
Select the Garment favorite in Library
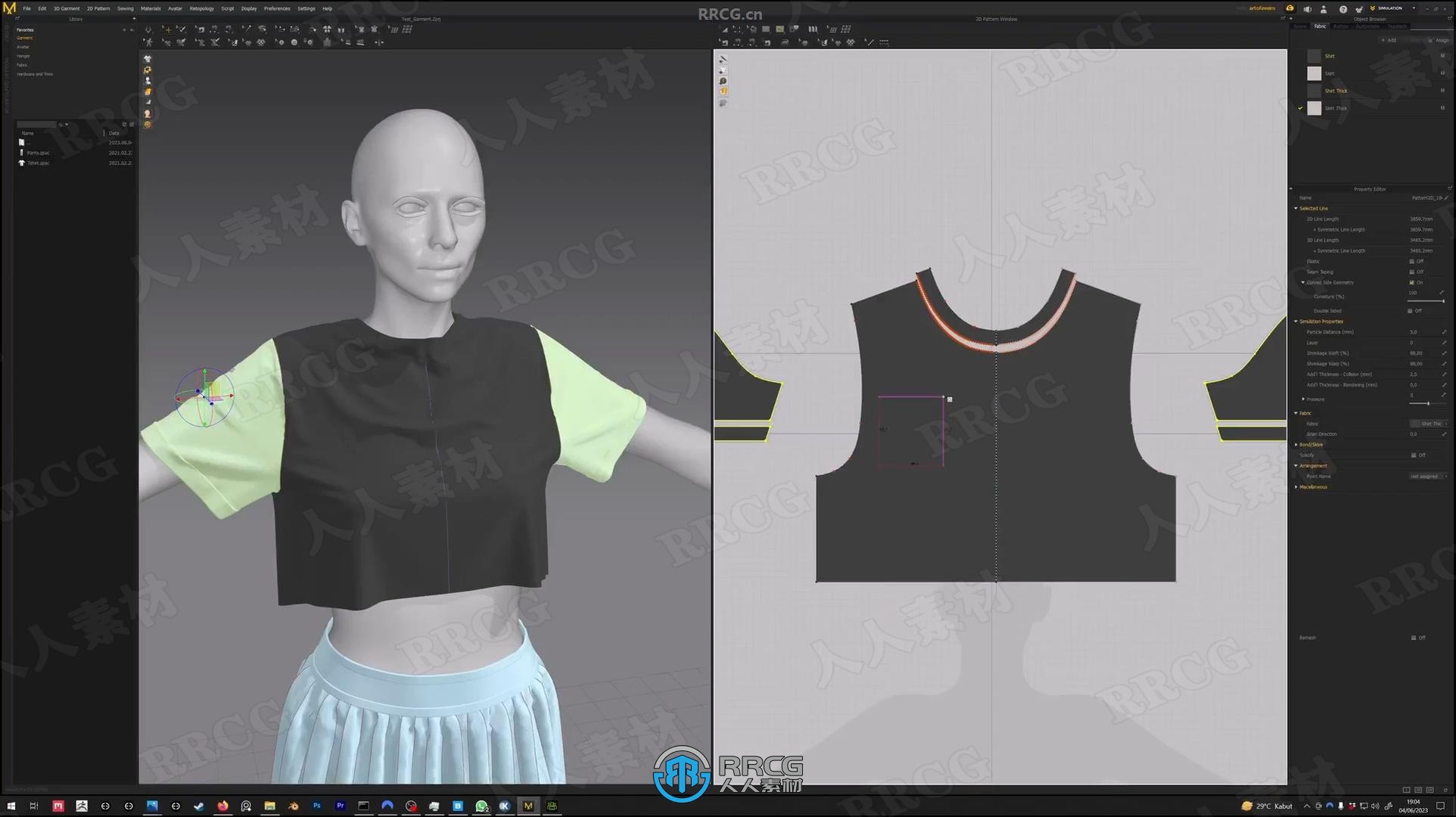tap(25, 38)
